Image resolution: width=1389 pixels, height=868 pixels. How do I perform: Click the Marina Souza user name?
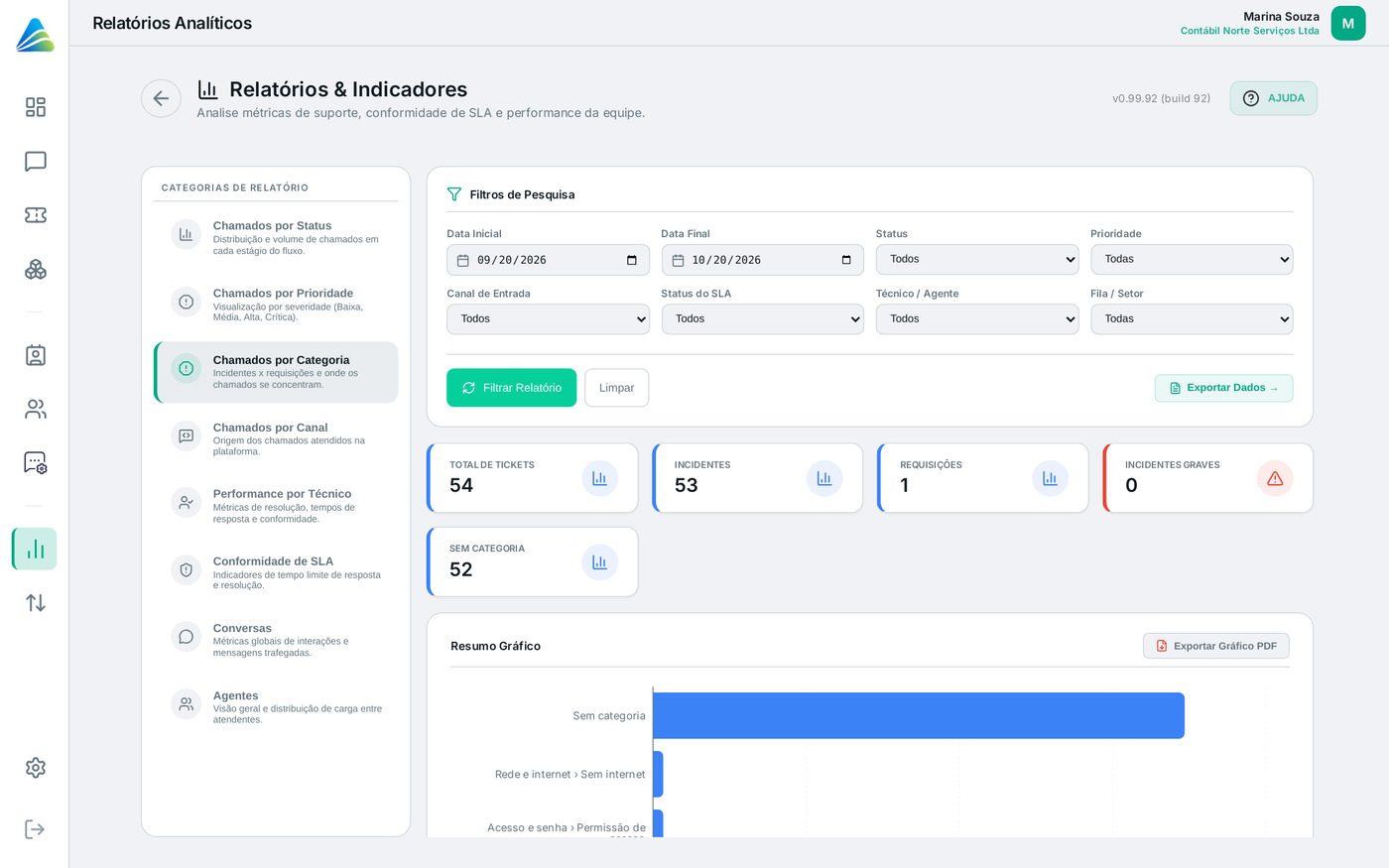(x=1281, y=17)
